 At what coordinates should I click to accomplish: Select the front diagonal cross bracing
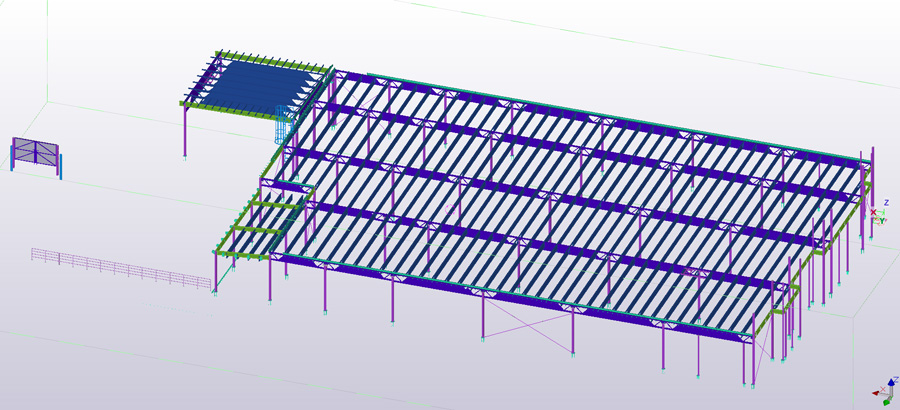[x=530, y=325]
